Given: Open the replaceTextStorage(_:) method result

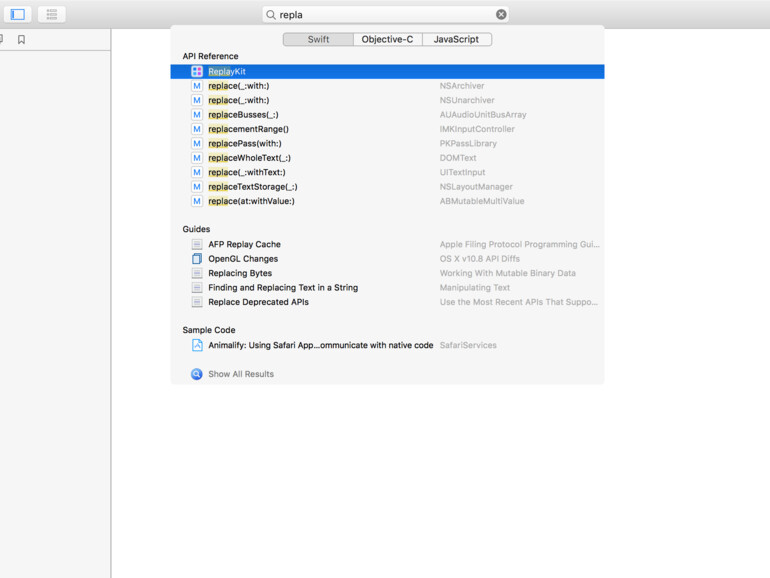Looking at the screenshot, I should [x=387, y=187].
